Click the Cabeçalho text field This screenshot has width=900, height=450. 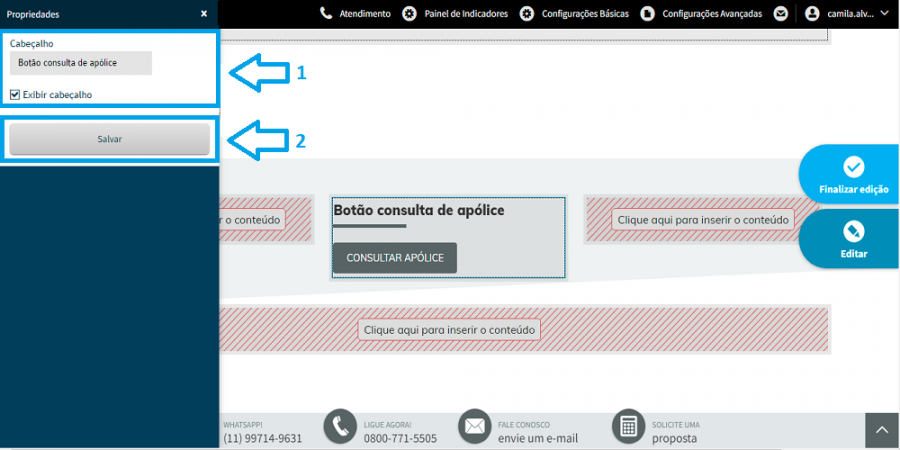81,63
